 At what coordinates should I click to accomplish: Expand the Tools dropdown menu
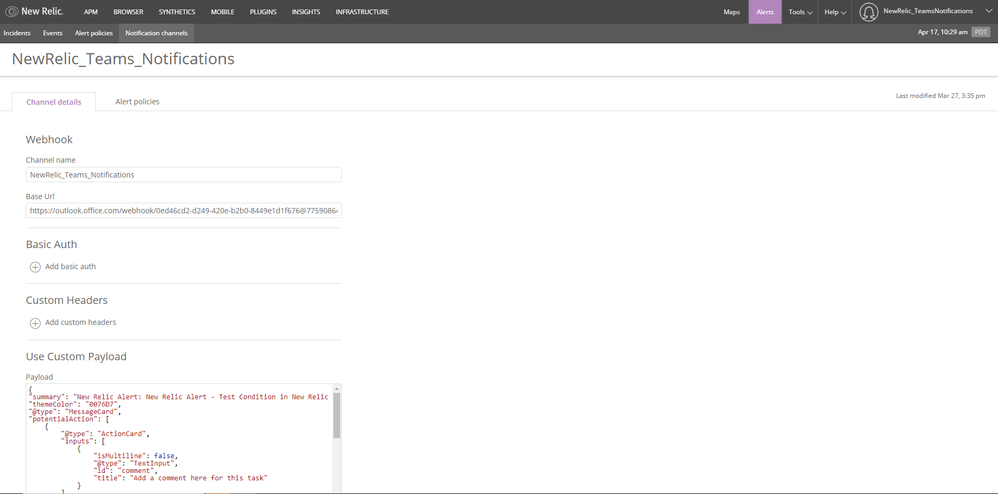[800, 11]
